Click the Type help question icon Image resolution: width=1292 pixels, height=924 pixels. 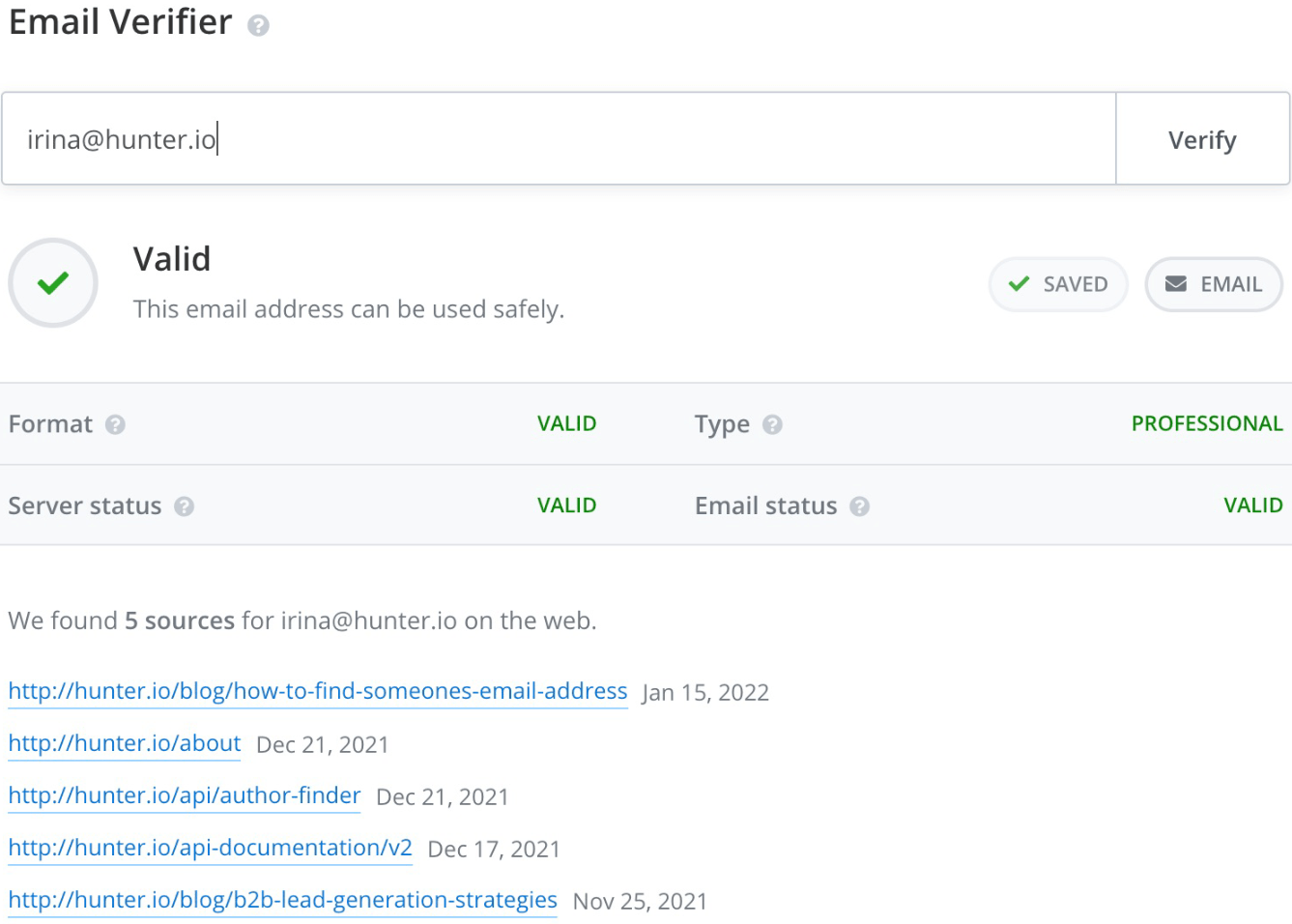[x=772, y=424]
